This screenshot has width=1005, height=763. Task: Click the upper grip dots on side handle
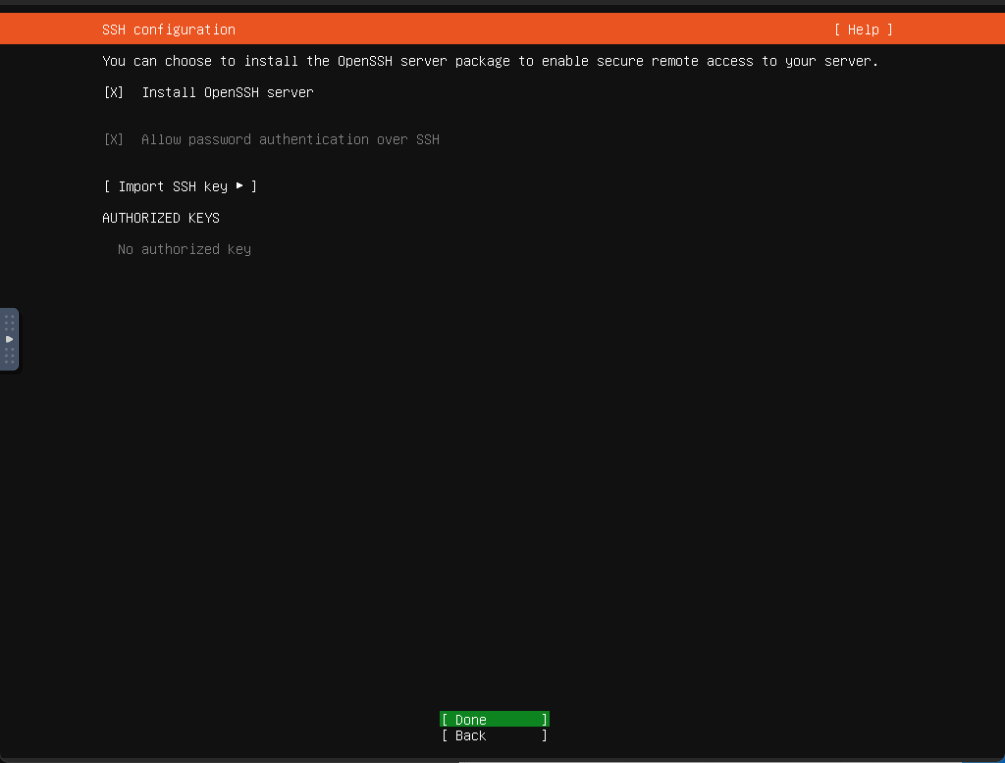tap(9, 322)
